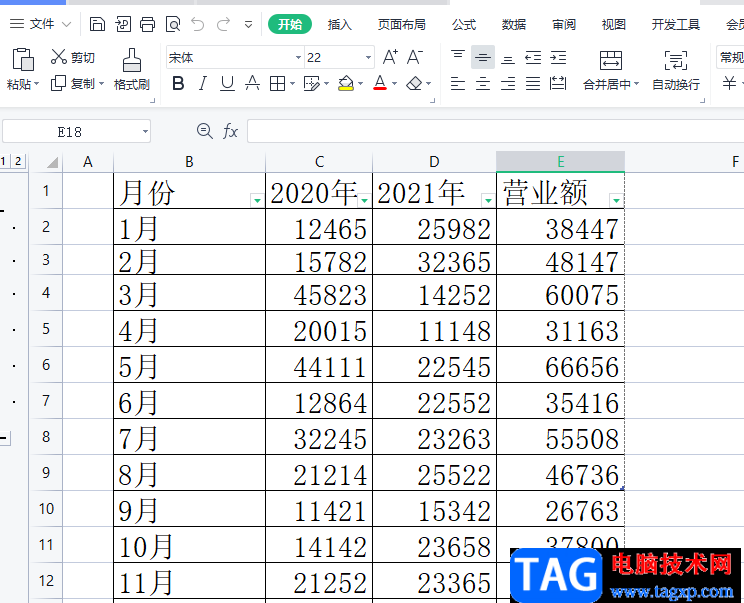Select row 5 header

pos(46,328)
